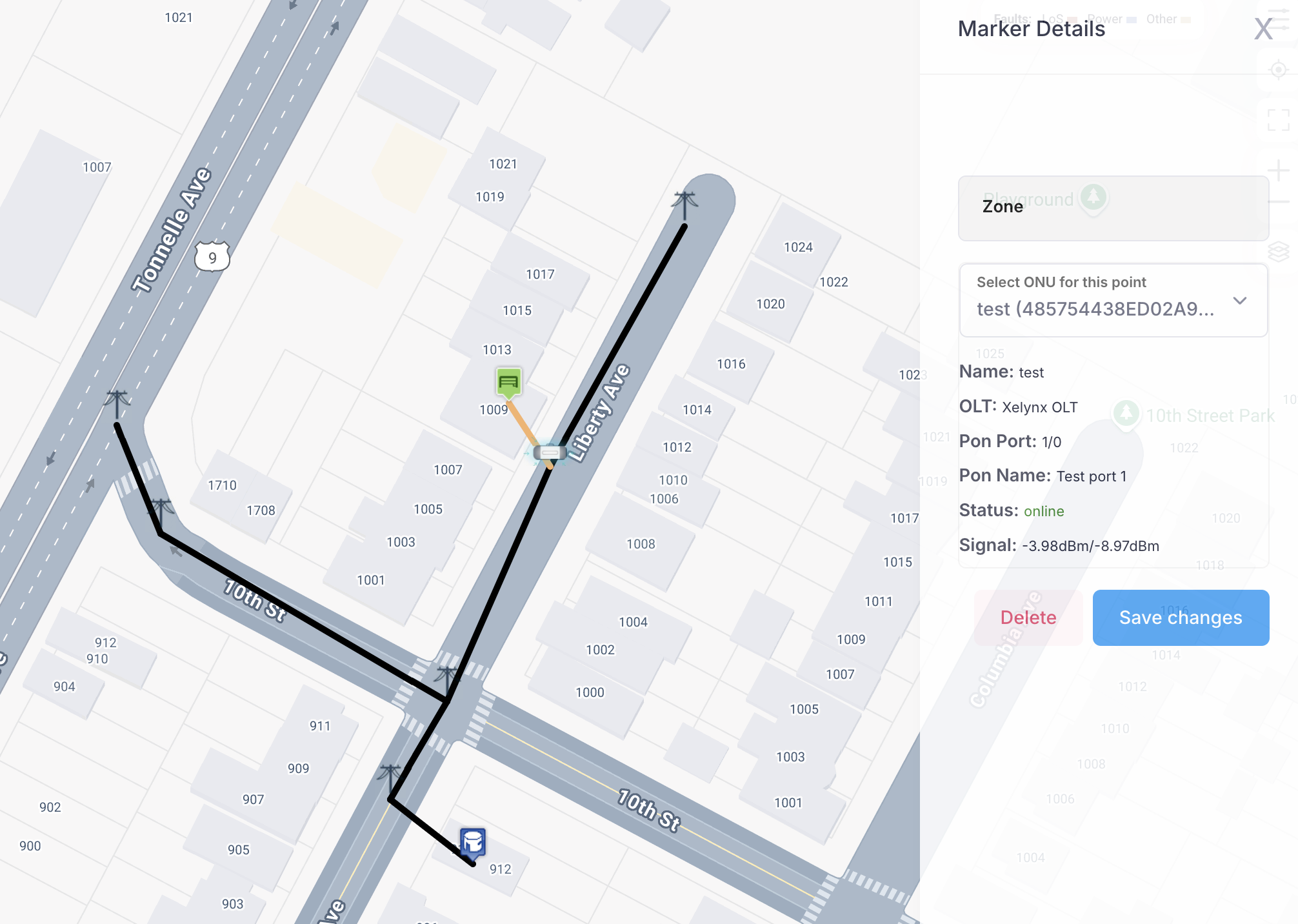1298x924 pixels.
Task: Click the ONU selection showing test (485754438ED02A9...
Action: [x=1095, y=309]
